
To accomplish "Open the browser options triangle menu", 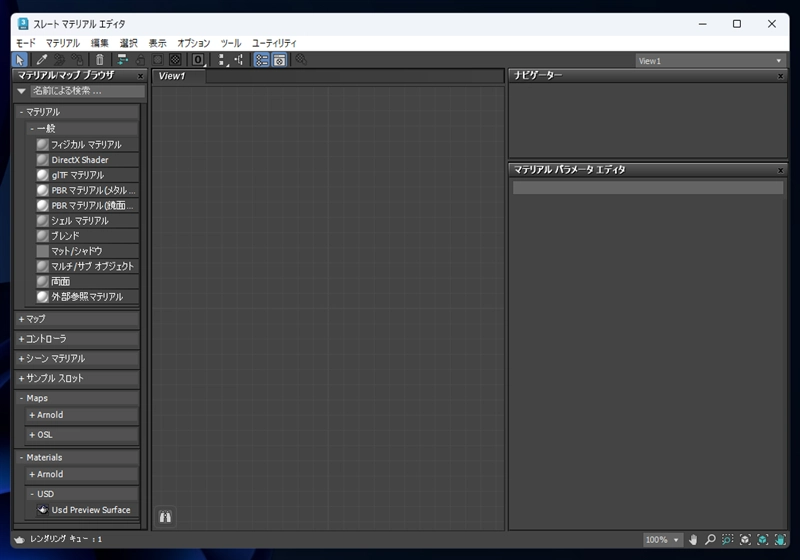I will point(21,91).
